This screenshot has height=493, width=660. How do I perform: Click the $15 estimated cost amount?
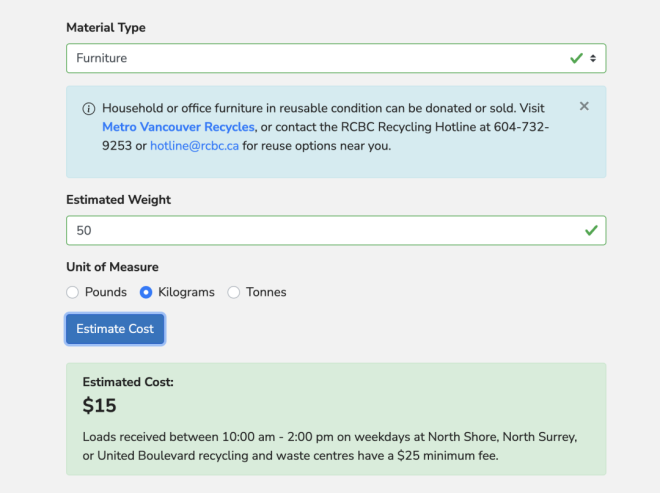pos(100,406)
